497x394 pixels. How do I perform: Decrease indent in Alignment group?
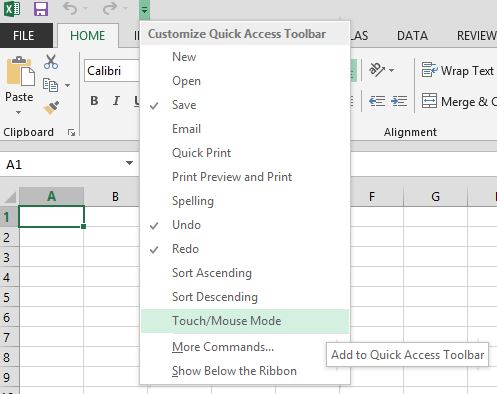377,101
